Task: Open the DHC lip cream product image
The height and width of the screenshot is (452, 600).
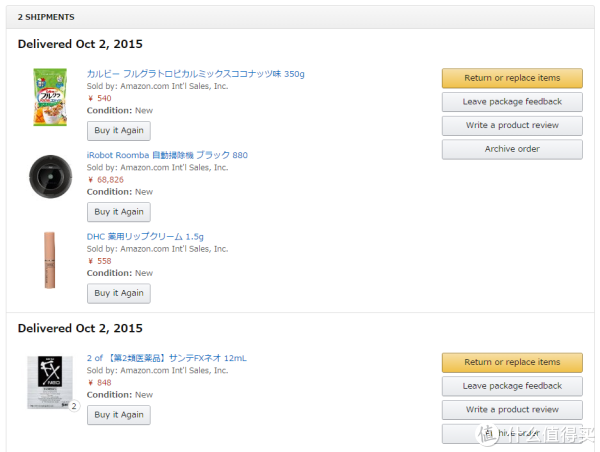Action: point(50,260)
